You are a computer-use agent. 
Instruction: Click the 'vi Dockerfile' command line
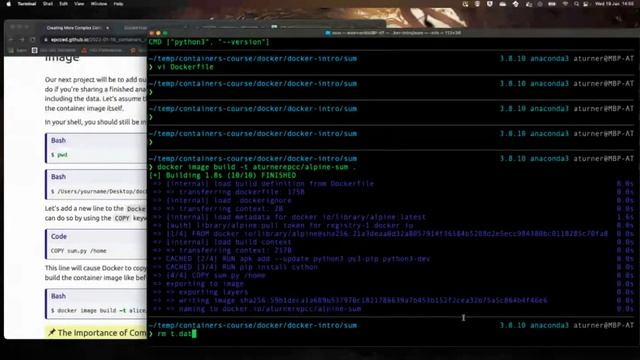185,67
